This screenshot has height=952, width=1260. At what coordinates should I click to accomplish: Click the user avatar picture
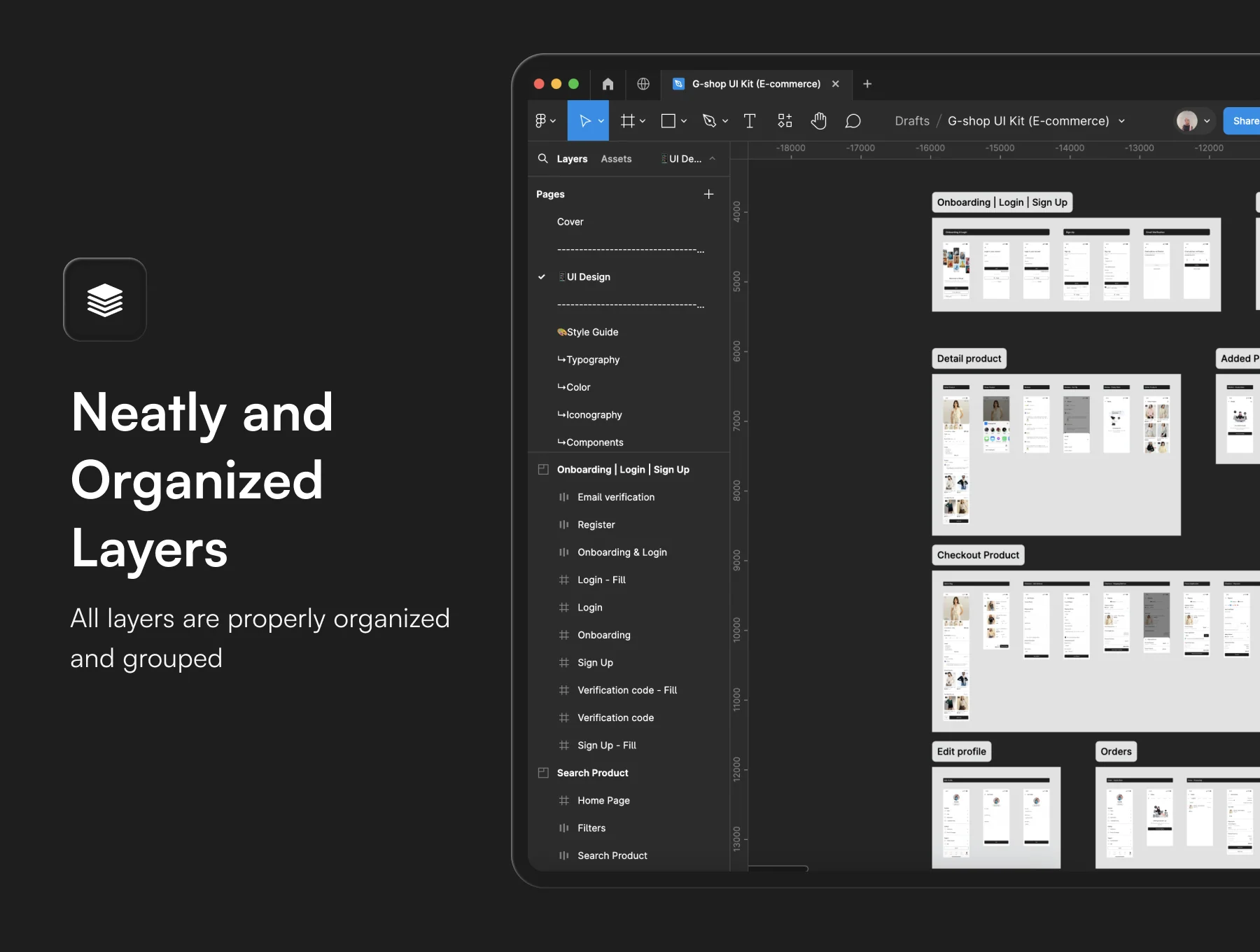coord(1186,121)
